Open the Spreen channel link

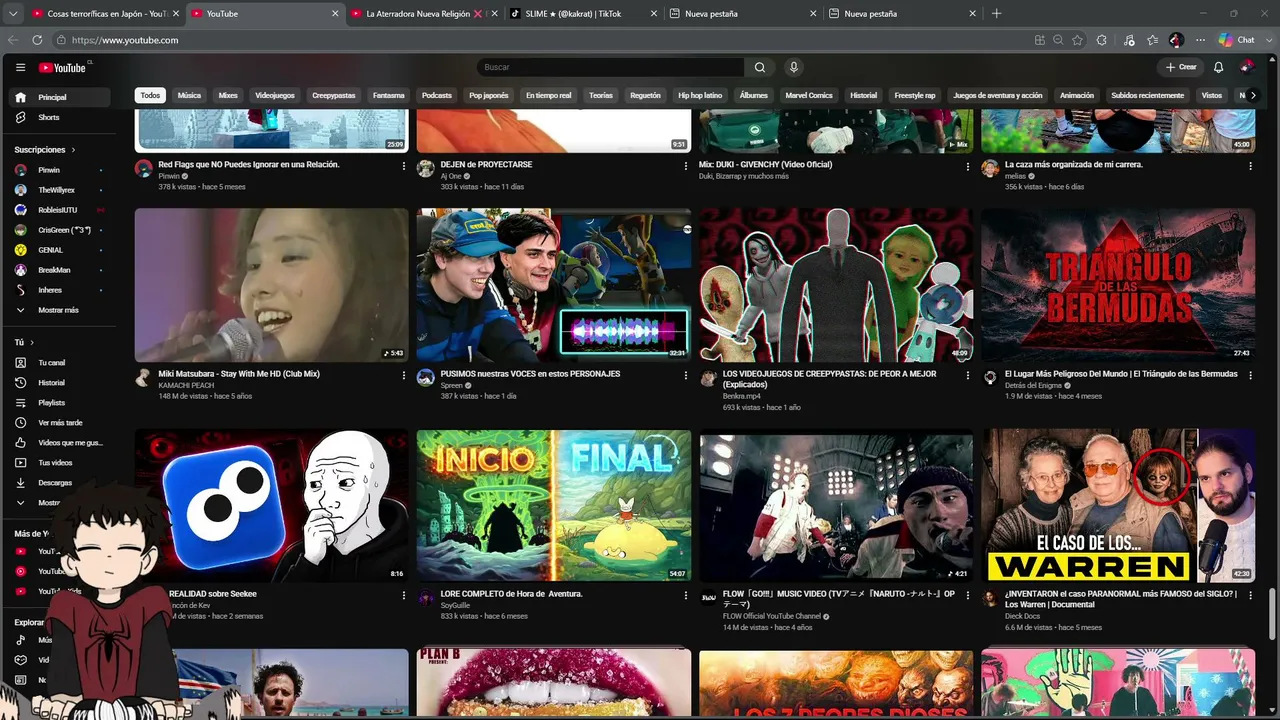coord(452,385)
